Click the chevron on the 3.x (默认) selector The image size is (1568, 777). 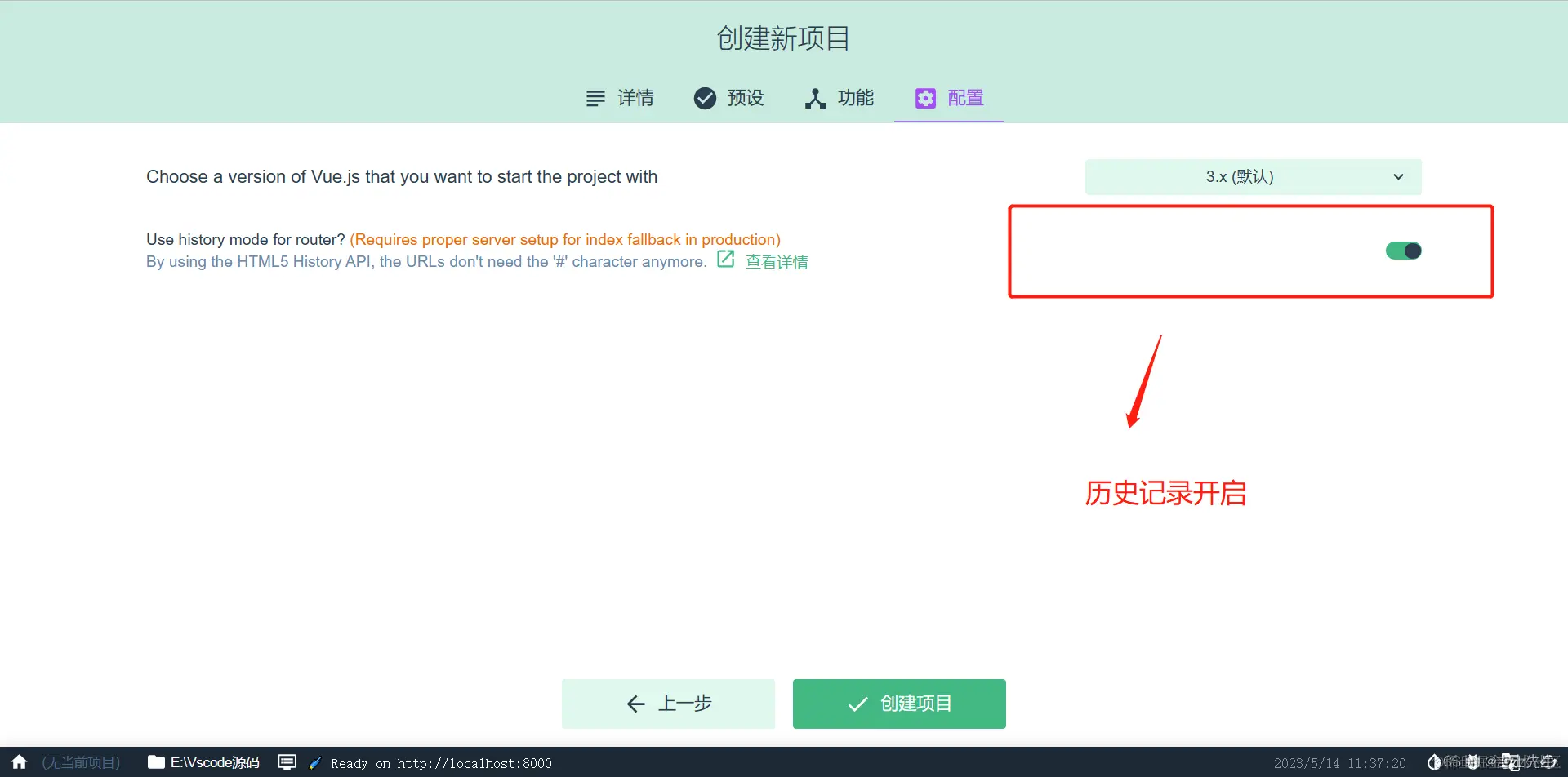tap(1397, 176)
